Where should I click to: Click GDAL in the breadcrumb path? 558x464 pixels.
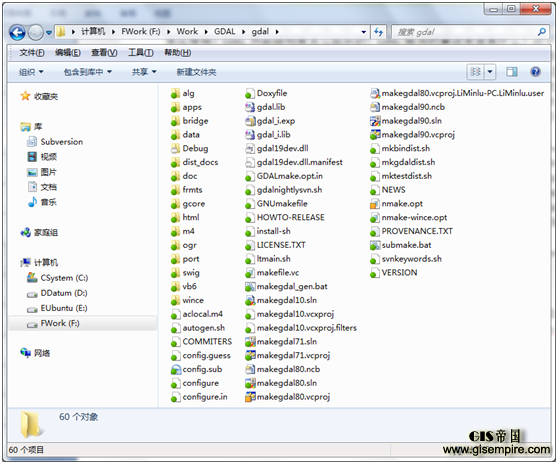225,32
